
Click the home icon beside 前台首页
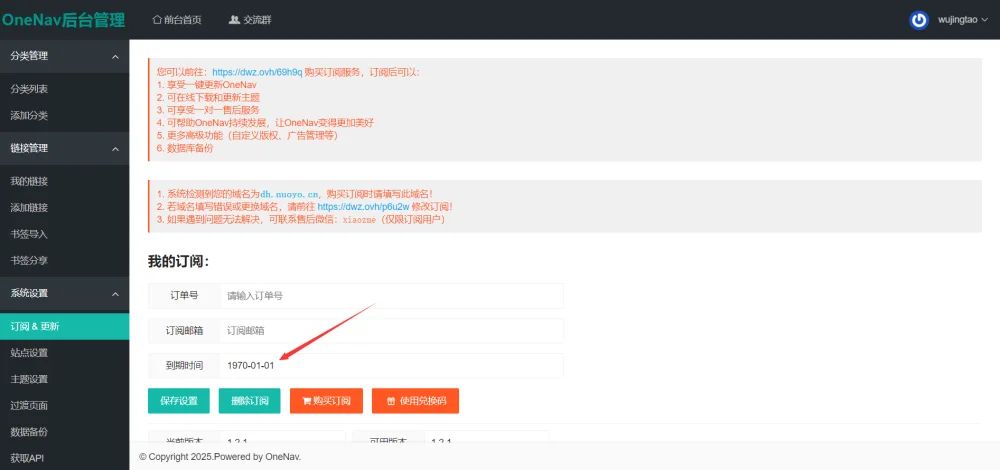(157, 20)
